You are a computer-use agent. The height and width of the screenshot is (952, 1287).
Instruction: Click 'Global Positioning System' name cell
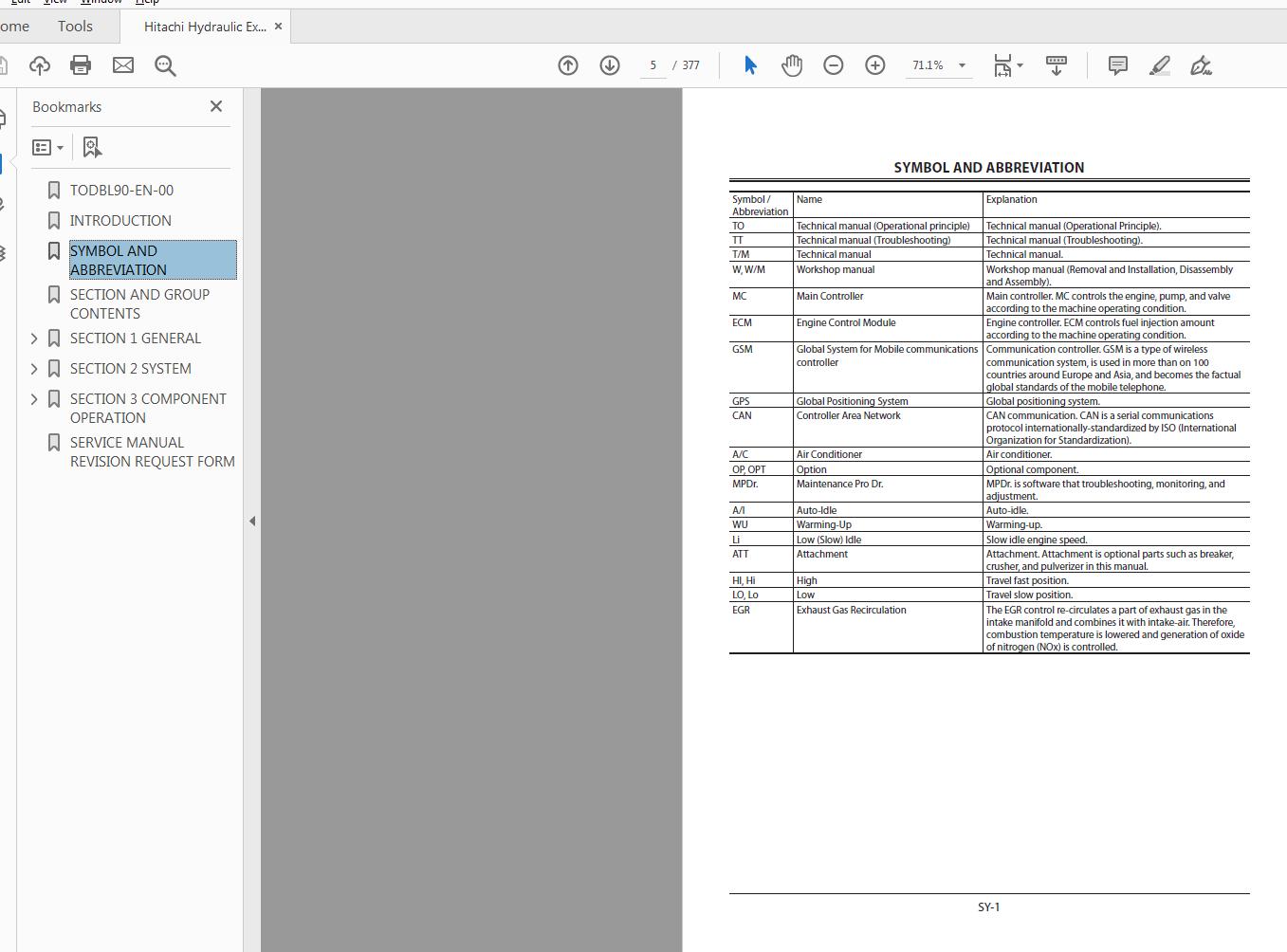(888, 401)
